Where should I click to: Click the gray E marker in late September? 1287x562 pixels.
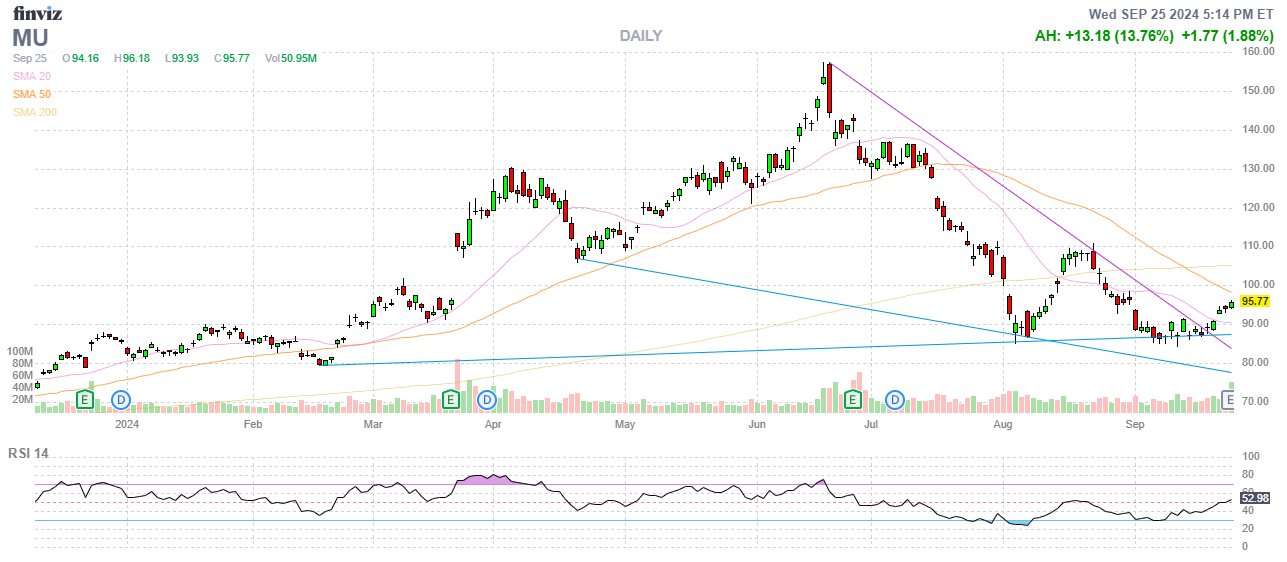point(1229,400)
